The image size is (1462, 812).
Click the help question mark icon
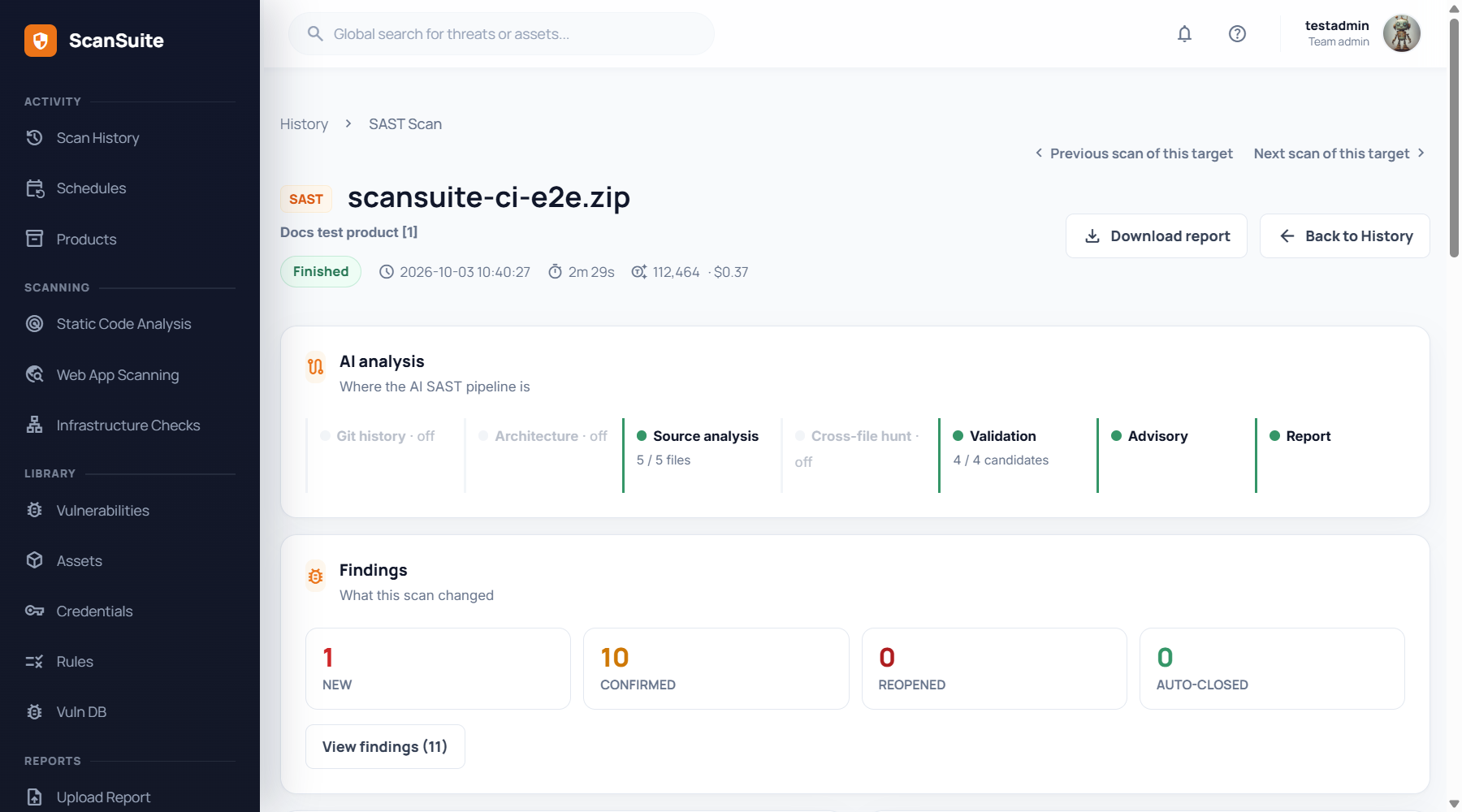(1237, 33)
